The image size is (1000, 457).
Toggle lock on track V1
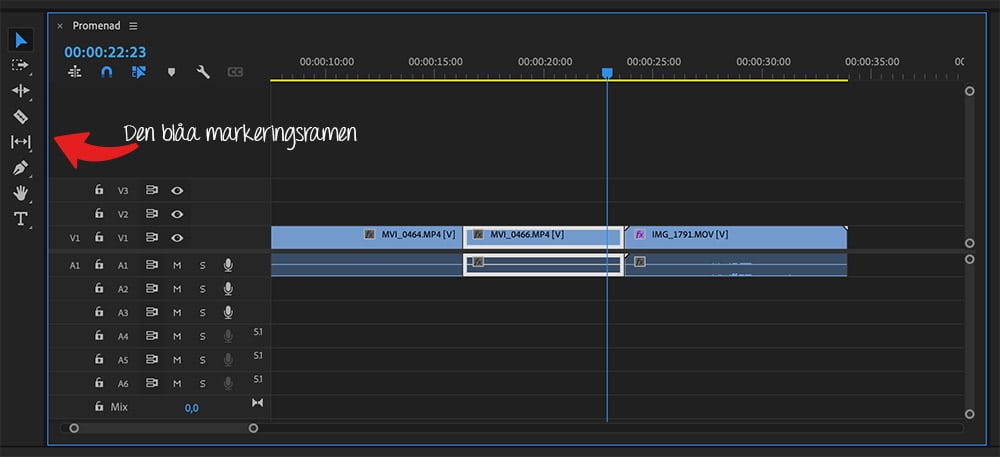99,237
